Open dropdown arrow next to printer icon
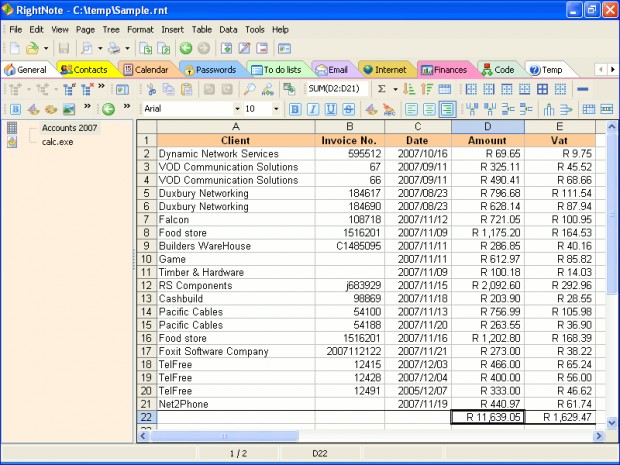Viewport: 620px width, 465px height. 127,49
